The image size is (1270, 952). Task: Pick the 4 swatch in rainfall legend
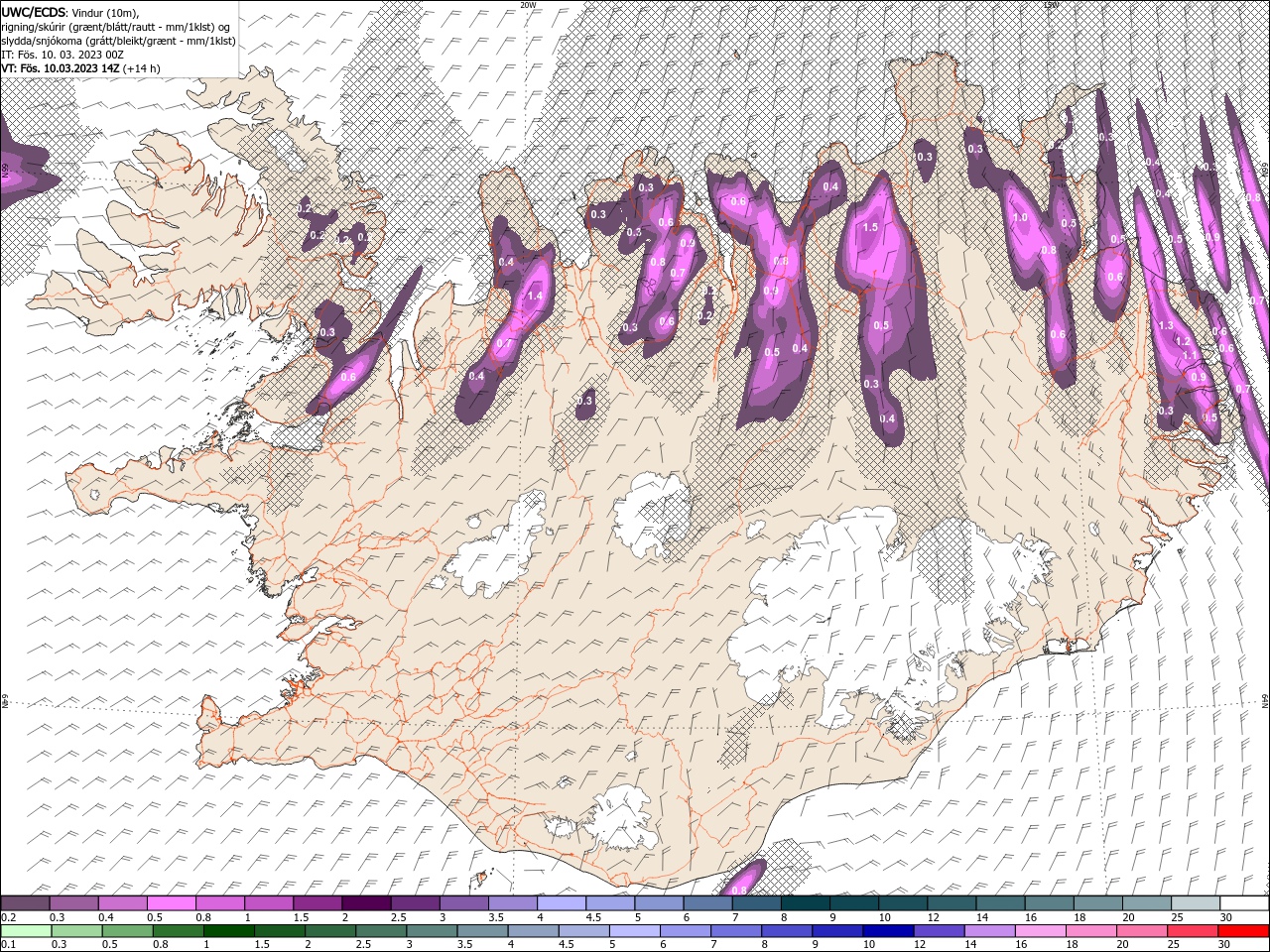pos(534,931)
